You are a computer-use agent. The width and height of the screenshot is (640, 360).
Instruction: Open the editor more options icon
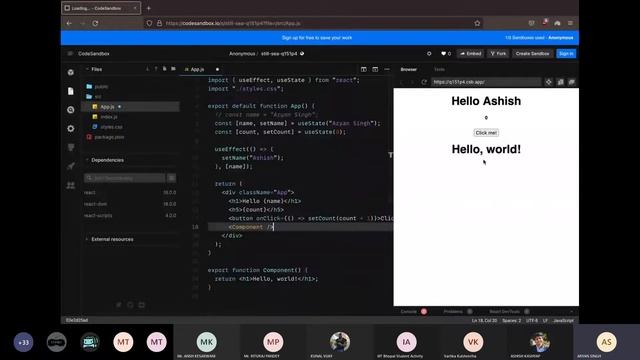coord(387,69)
